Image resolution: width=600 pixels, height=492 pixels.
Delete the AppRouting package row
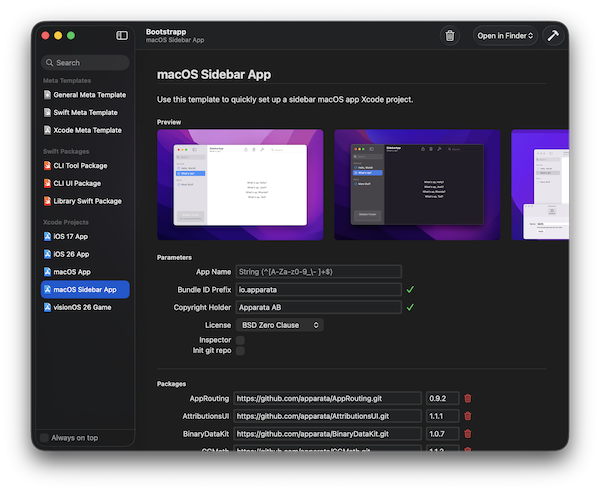click(x=468, y=398)
